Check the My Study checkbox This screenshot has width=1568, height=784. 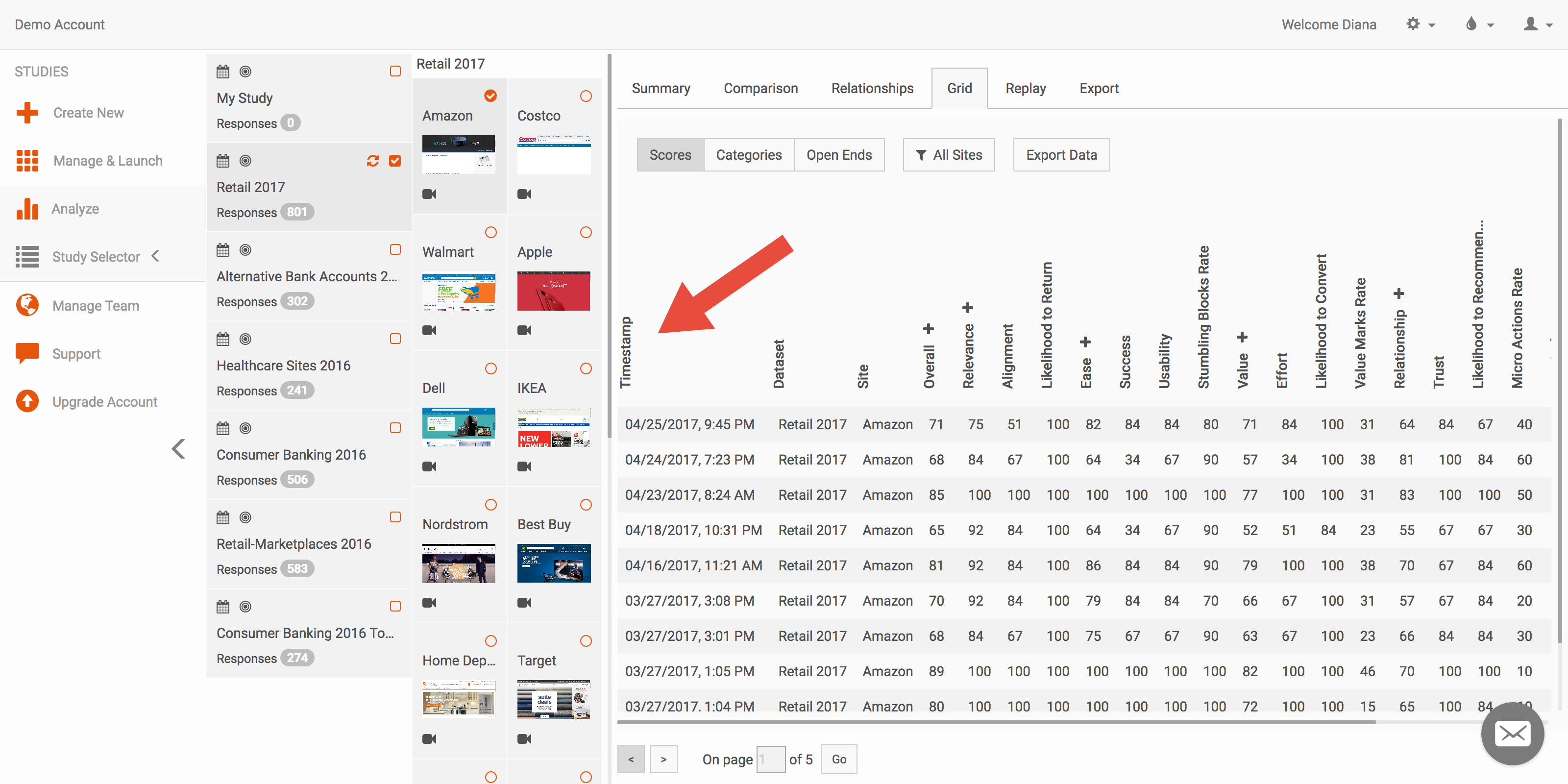coord(395,71)
